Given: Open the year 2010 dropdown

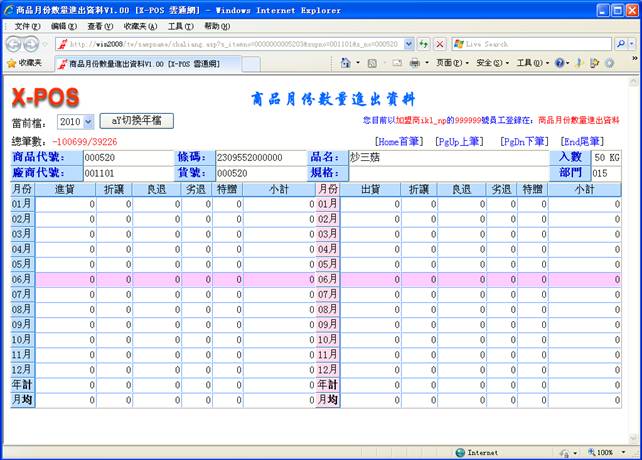Looking at the screenshot, I should pyautogui.click(x=75, y=121).
